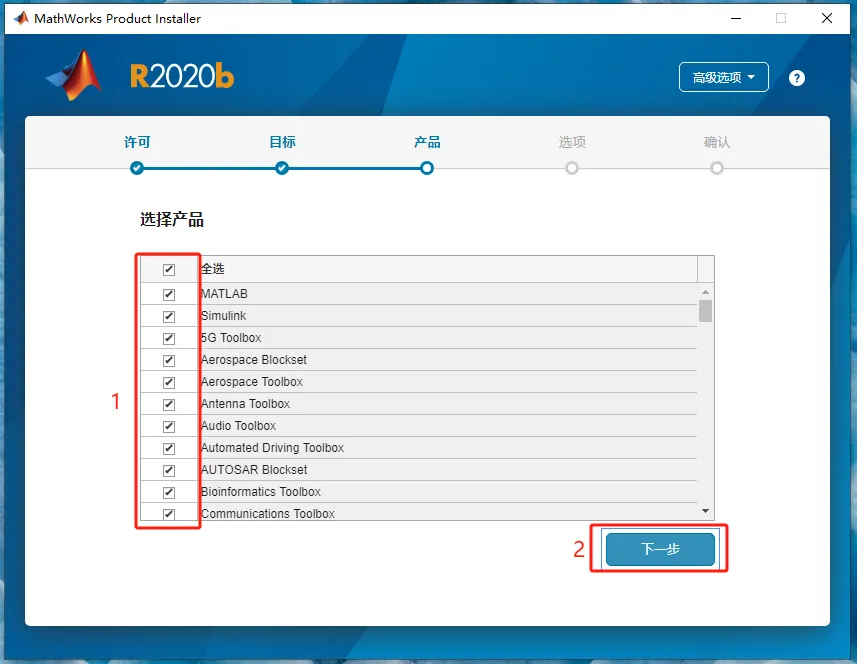Screen dimensions: 857x664
Task: Select the 产品 step label
Action: pos(427,142)
